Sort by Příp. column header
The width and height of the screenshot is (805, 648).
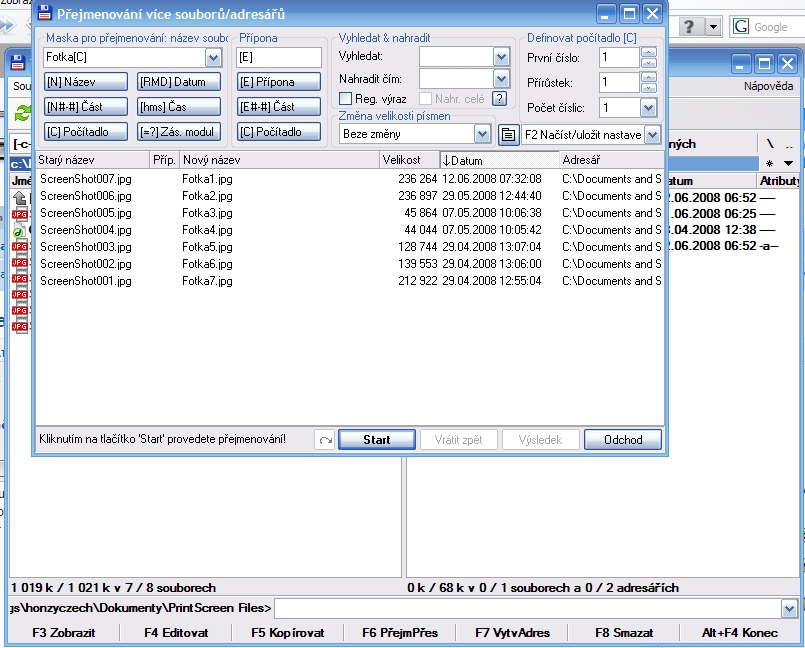(164, 160)
